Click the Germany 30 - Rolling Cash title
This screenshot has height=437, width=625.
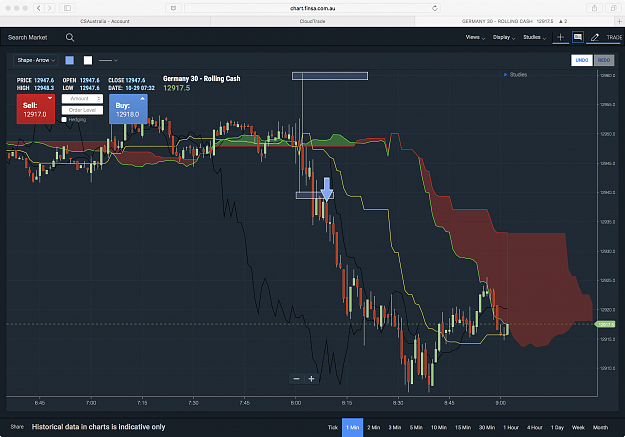point(202,79)
